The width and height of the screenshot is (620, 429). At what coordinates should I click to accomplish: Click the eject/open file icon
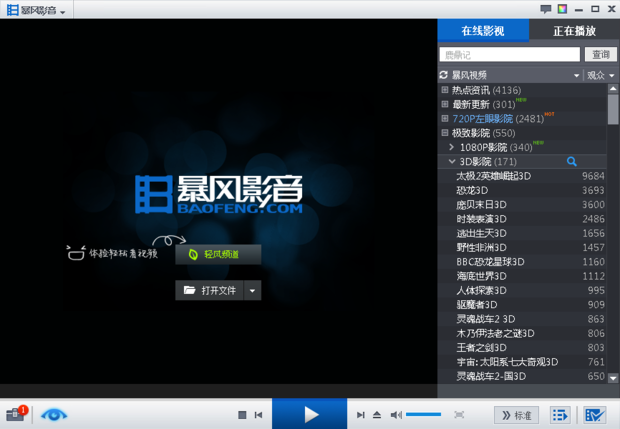(377, 415)
